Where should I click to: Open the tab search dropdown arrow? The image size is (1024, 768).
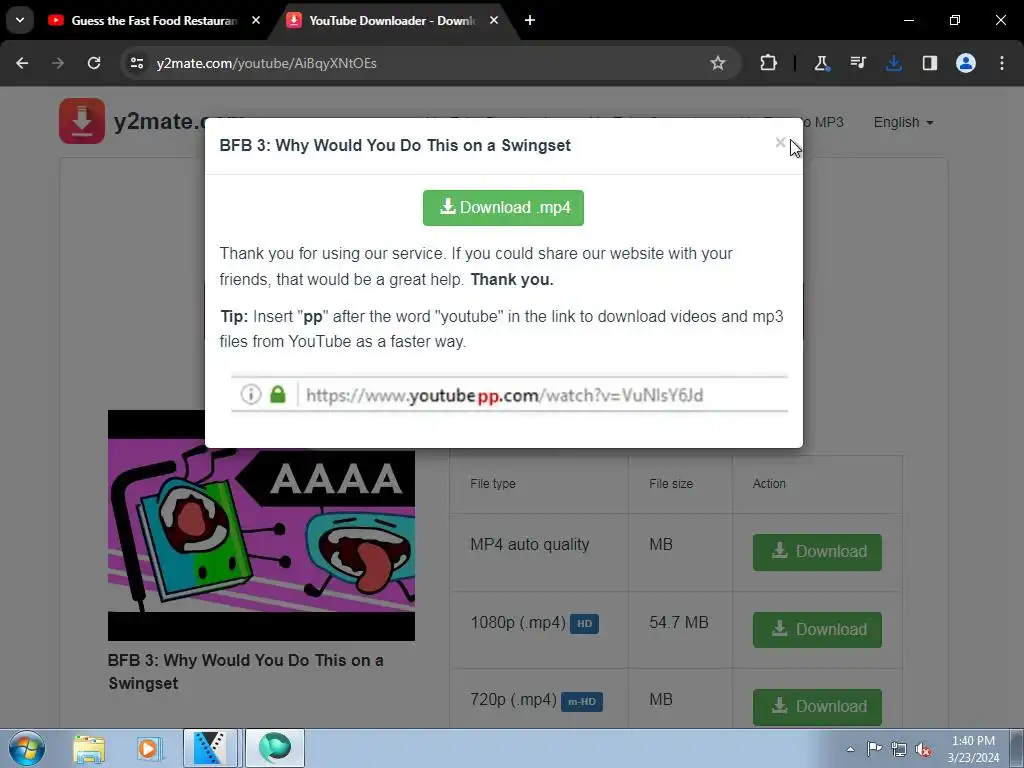click(20, 20)
